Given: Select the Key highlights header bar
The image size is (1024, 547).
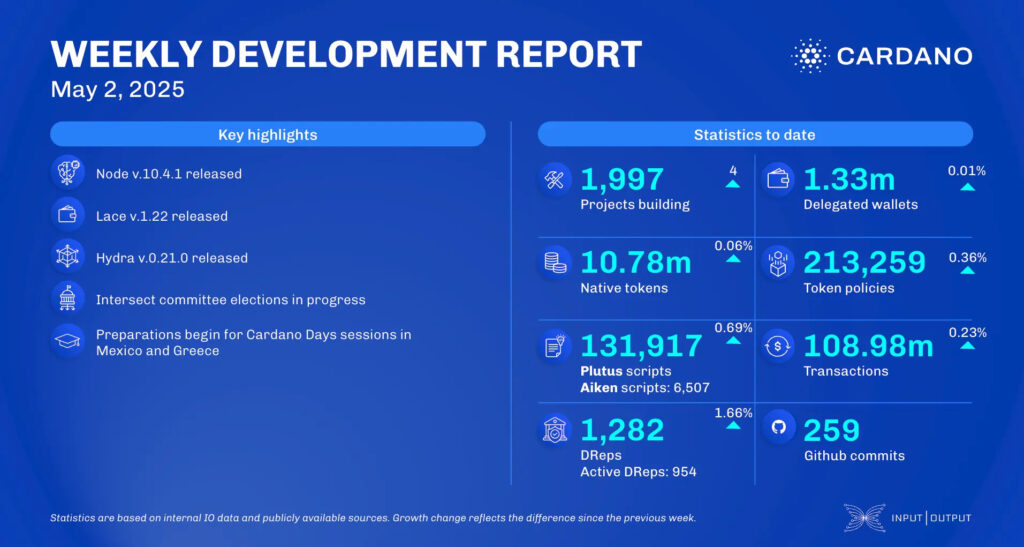Looking at the screenshot, I should click(x=268, y=134).
